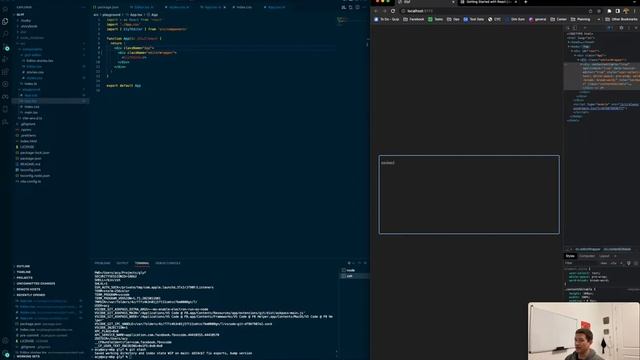Close the App.tsx editor tab
The height and width of the screenshot is (360, 640).
224,7
